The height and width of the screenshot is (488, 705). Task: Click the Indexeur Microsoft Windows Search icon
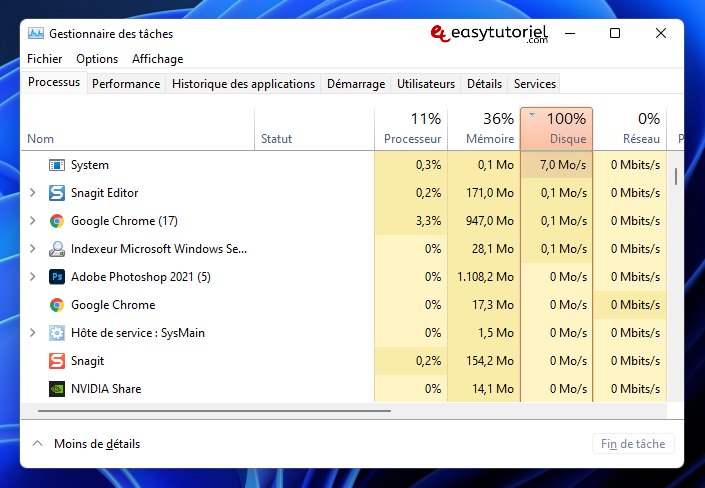(57, 249)
